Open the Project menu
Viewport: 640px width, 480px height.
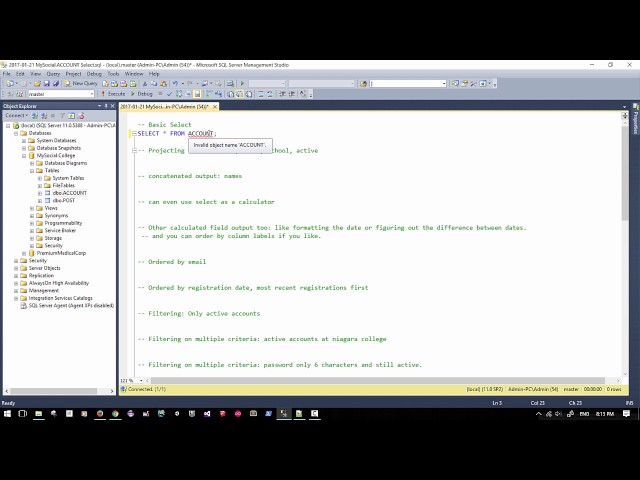(x=73, y=74)
